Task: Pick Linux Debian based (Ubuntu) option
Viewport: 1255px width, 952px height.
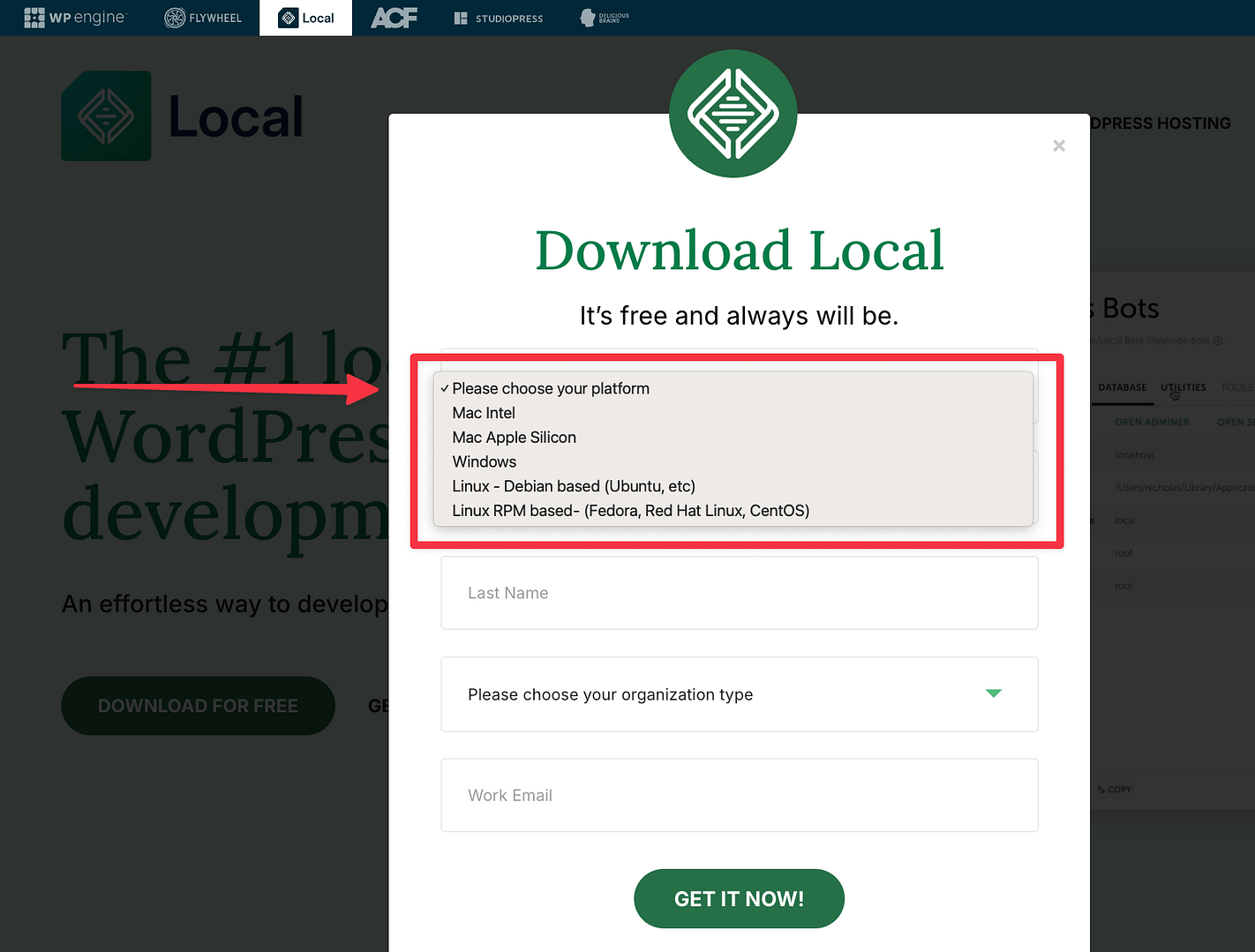Action: pyautogui.click(x=573, y=486)
